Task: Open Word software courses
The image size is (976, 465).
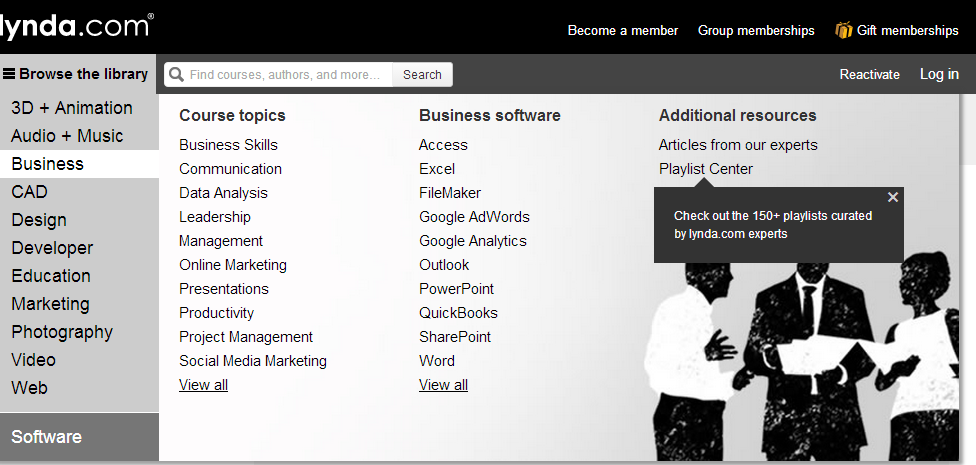Action: 437,361
